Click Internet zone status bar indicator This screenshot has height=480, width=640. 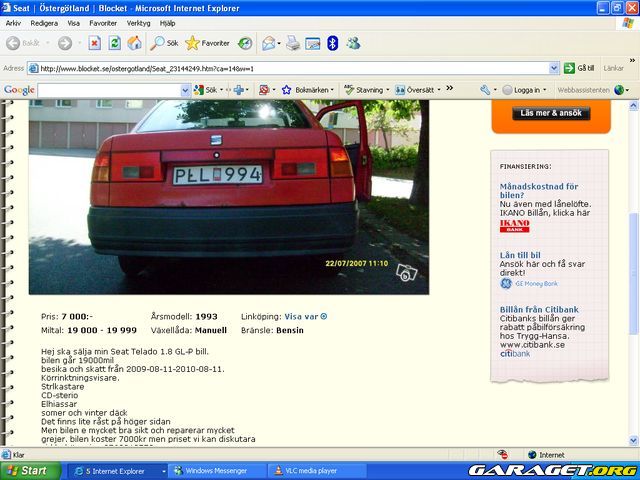(x=546, y=455)
